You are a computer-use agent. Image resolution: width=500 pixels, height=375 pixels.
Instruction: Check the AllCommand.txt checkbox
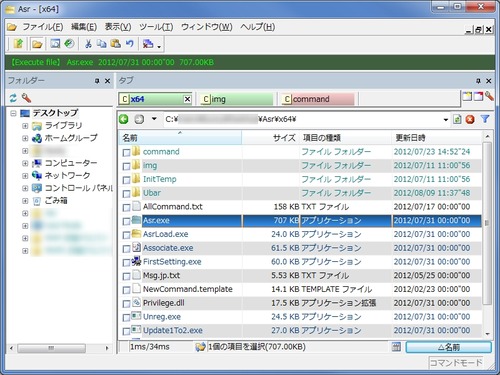click(126, 208)
